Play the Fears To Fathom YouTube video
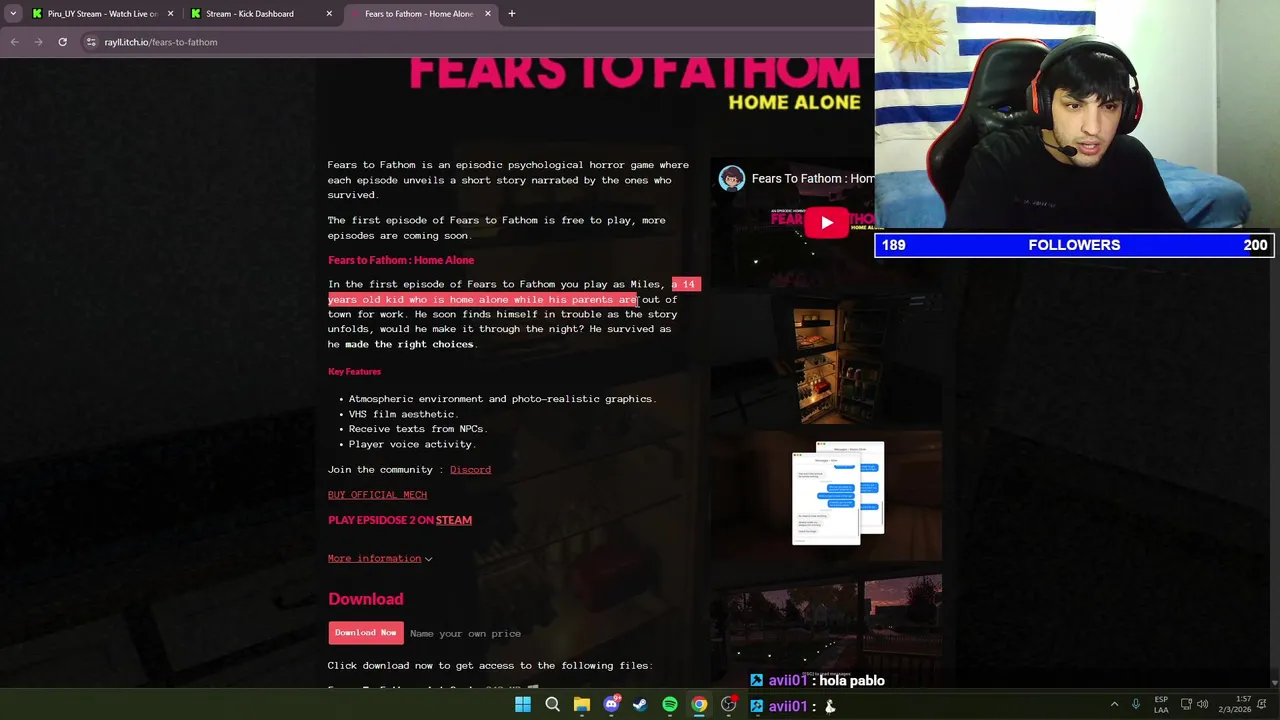 pyautogui.click(x=826, y=223)
